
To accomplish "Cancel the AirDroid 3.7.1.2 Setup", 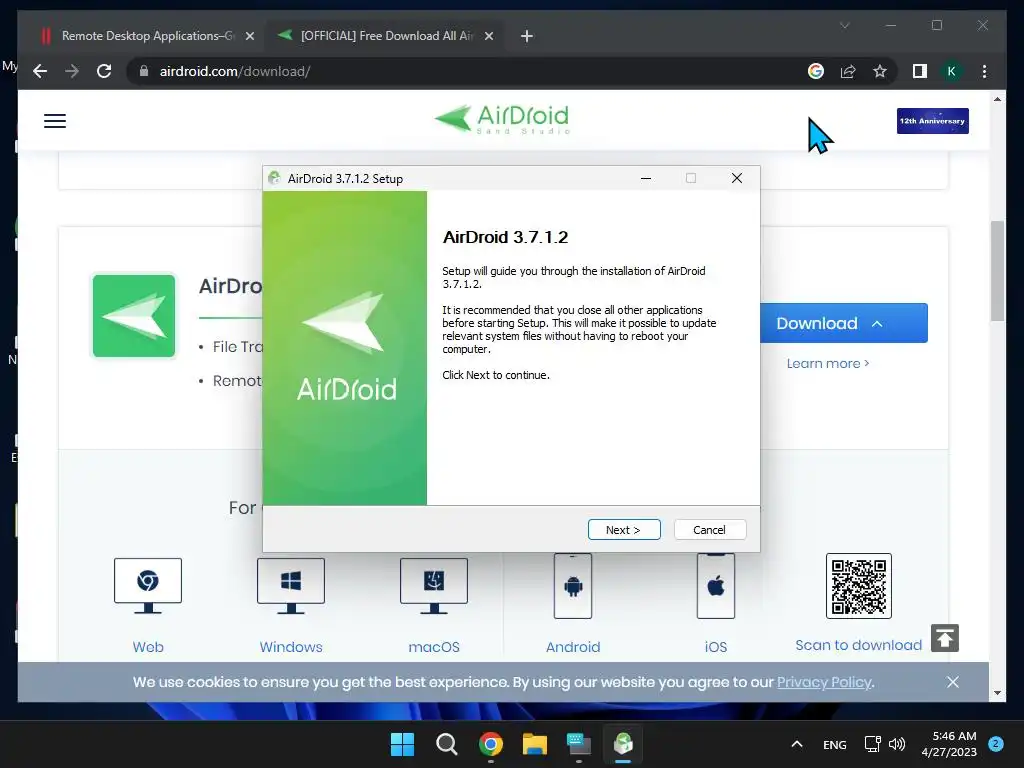I will tap(709, 530).
